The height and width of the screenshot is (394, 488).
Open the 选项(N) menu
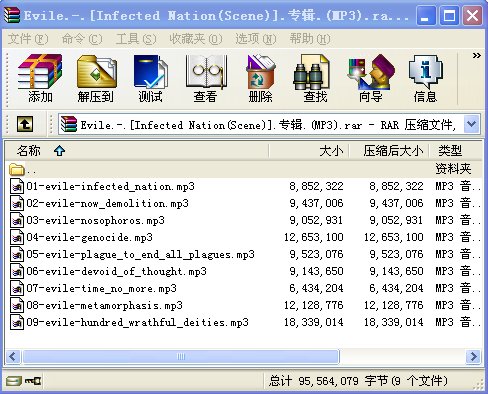coord(256,39)
